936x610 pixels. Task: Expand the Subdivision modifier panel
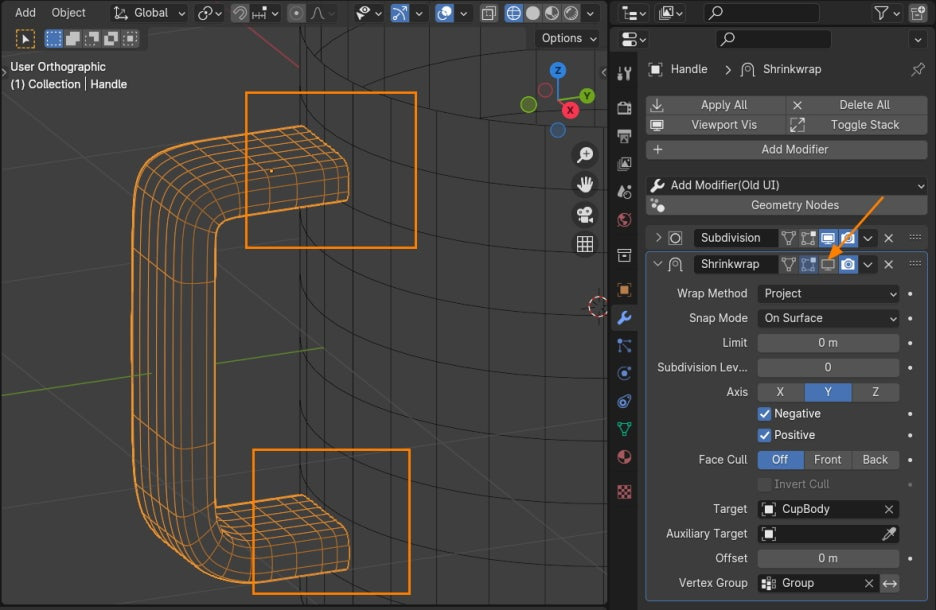tap(659, 238)
